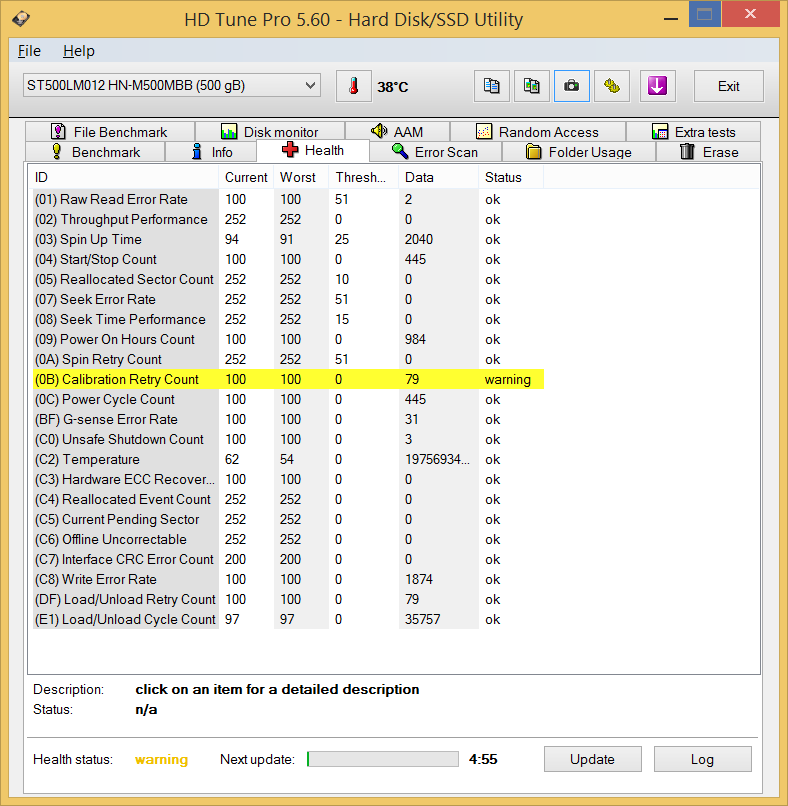The height and width of the screenshot is (806, 788).
Task: Select the Write Error Rate row
Action: [288, 579]
